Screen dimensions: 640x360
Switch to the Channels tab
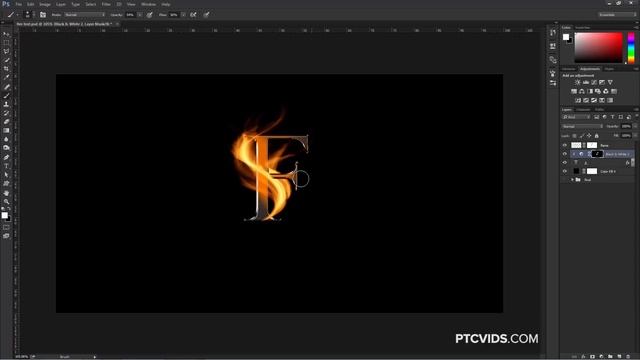pos(583,109)
